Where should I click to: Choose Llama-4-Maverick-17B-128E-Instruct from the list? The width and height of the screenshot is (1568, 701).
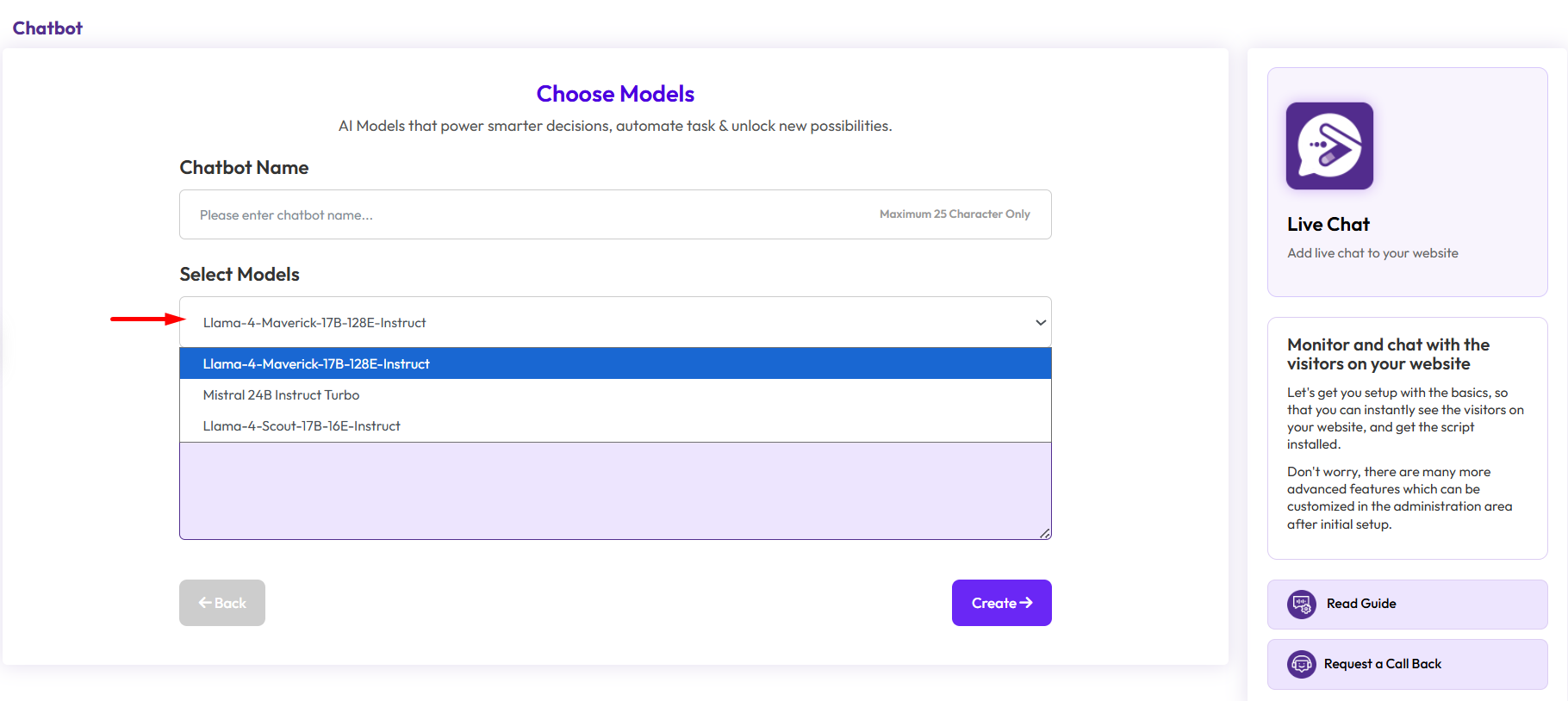(316, 363)
